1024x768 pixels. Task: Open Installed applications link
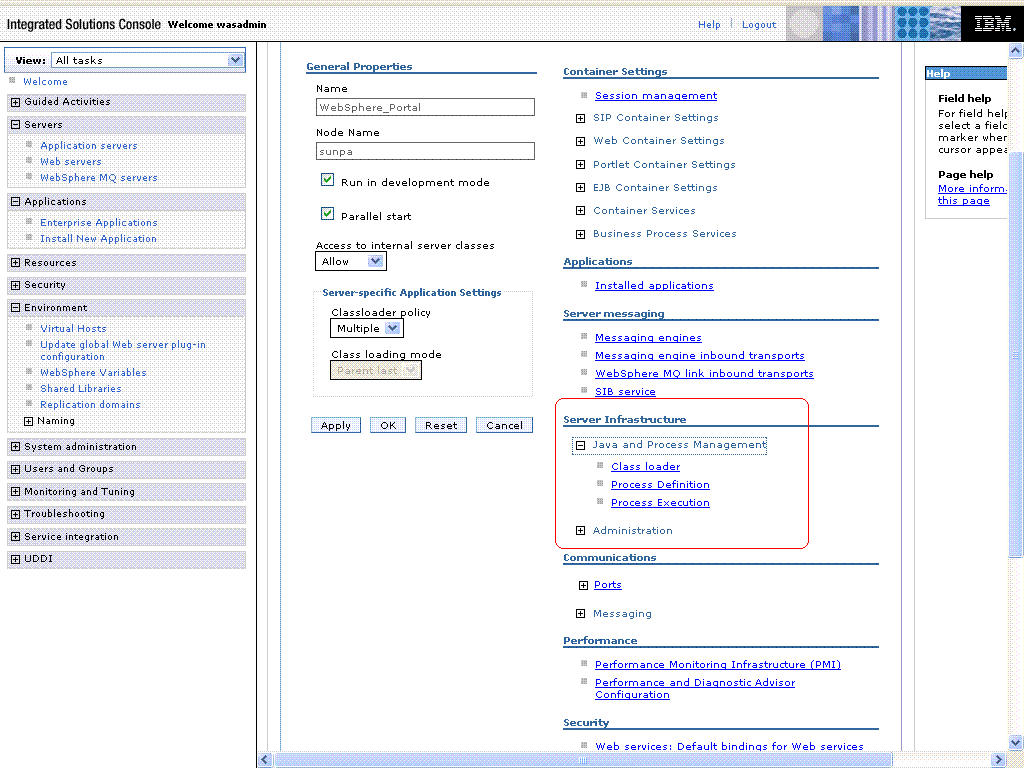pyautogui.click(x=654, y=286)
